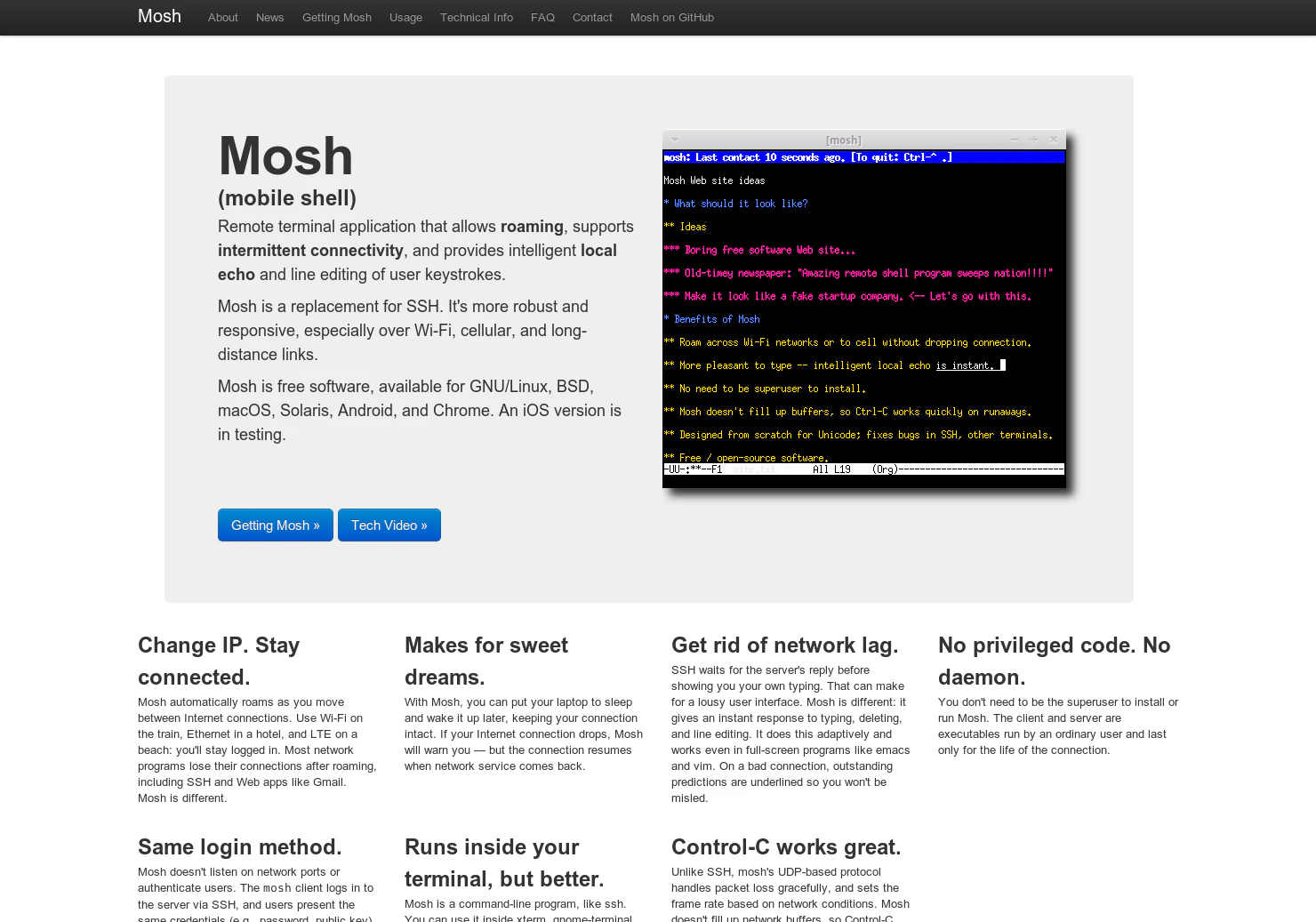Visit Mosh on GitHub link
This screenshot has width=1316, height=922.
point(671,18)
